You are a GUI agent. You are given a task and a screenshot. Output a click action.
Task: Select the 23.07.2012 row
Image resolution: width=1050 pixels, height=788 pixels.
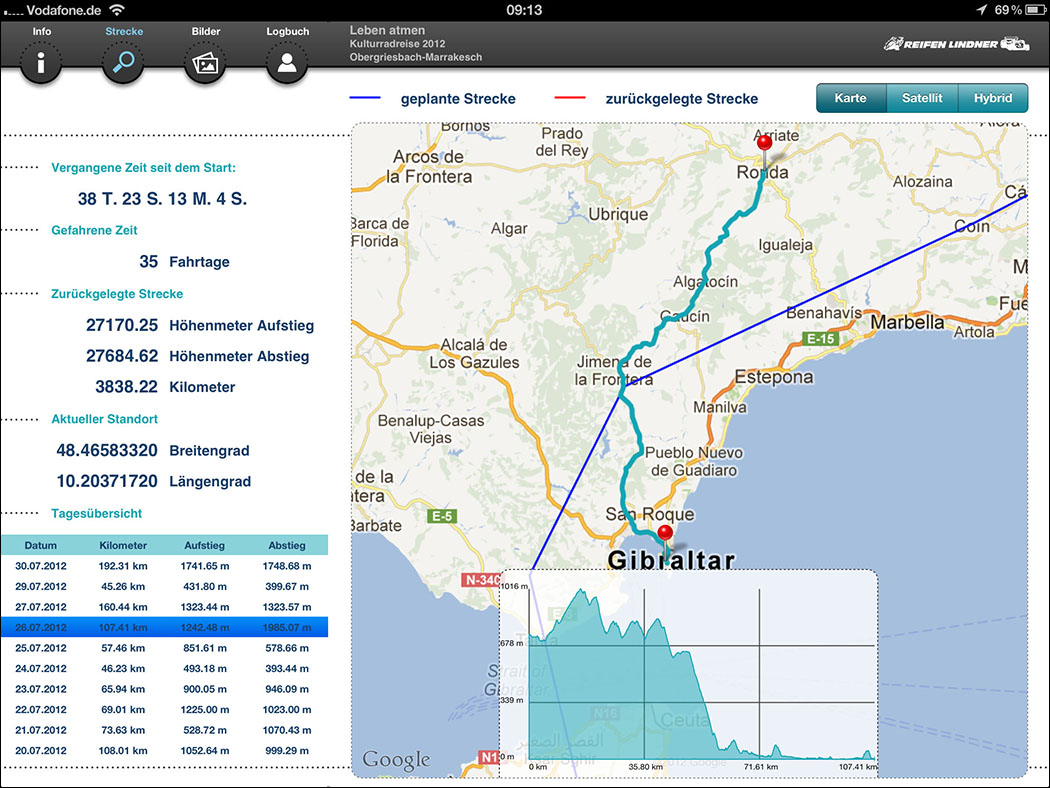tap(164, 689)
